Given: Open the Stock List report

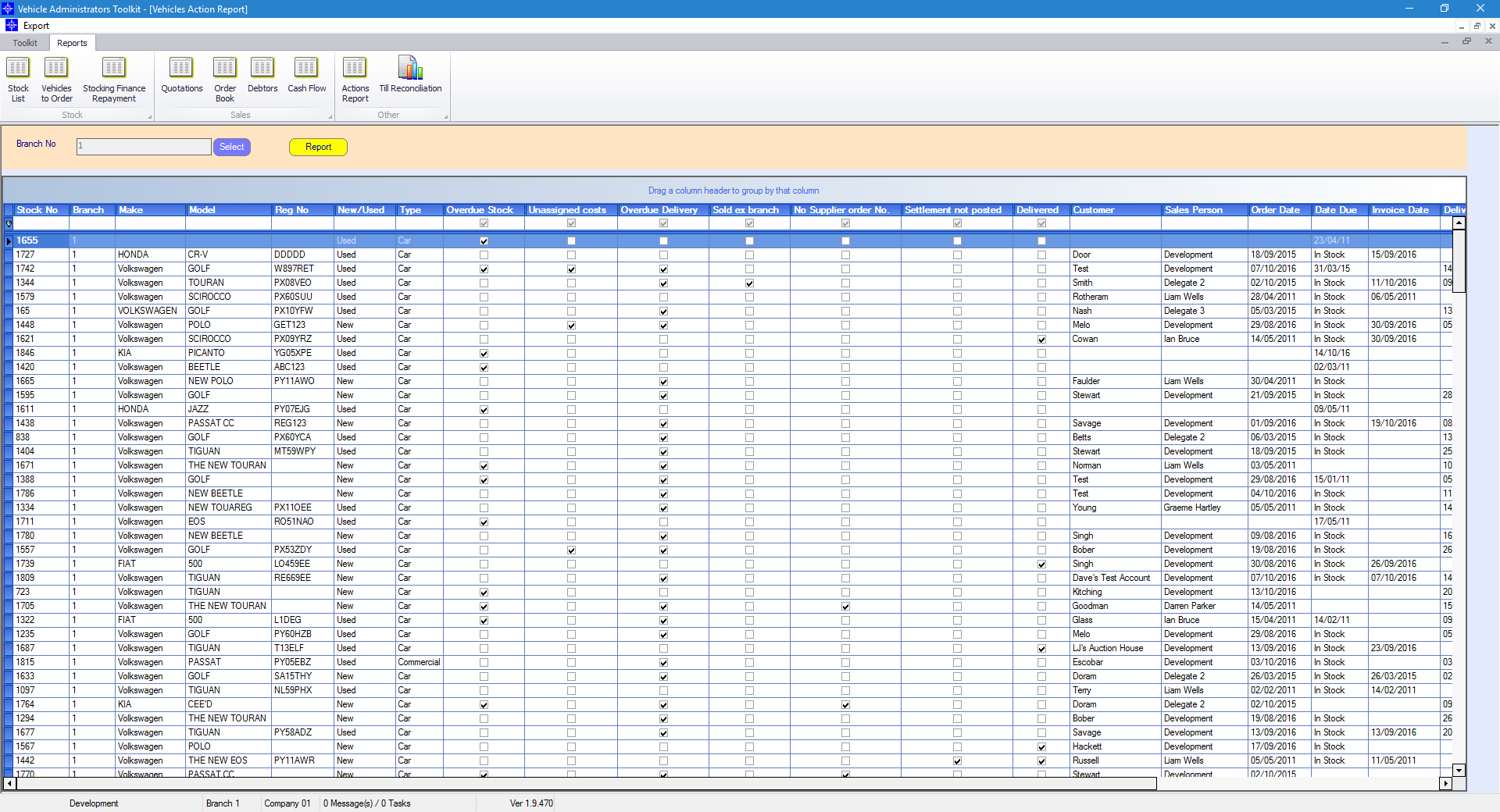Looking at the screenshot, I should [18, 80].
